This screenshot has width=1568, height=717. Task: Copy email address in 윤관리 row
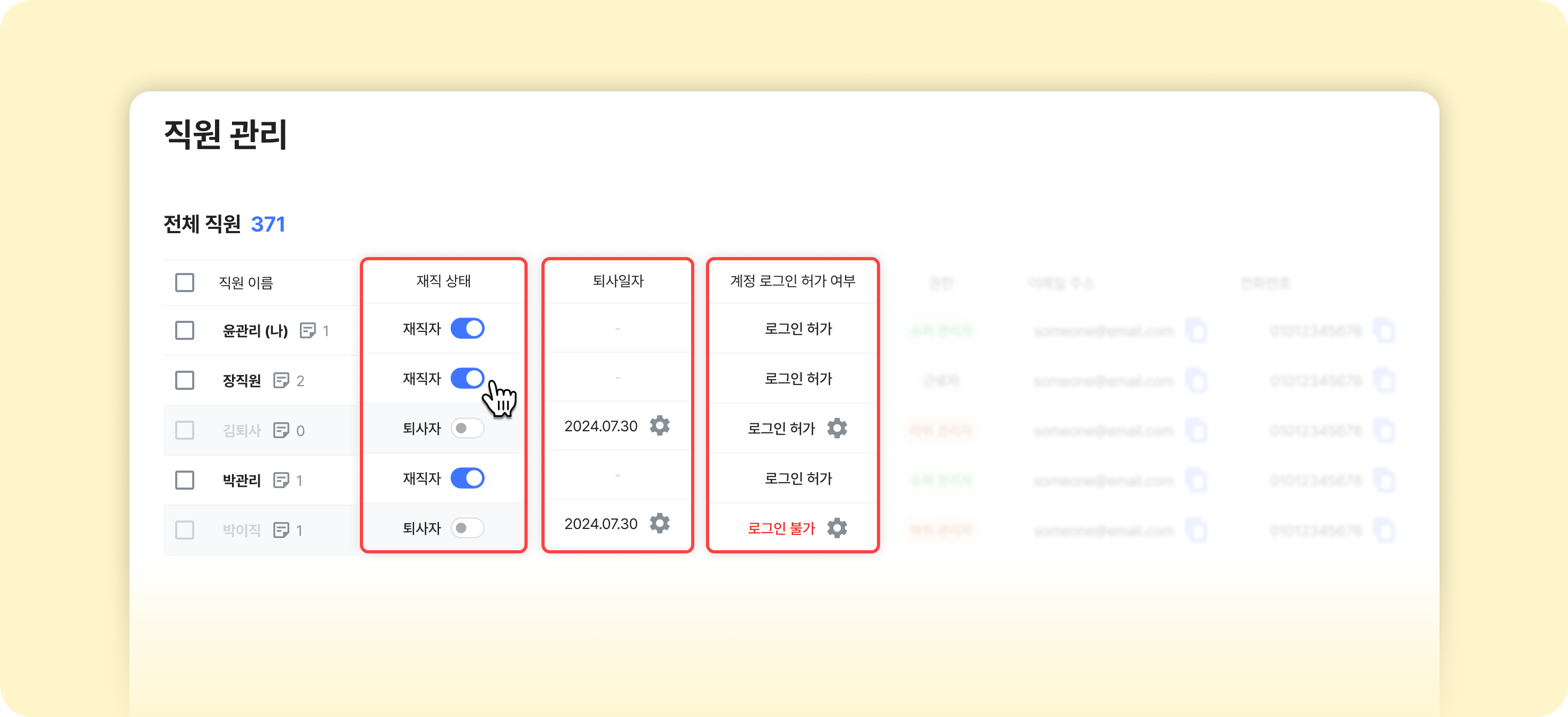coord(1196,331)
